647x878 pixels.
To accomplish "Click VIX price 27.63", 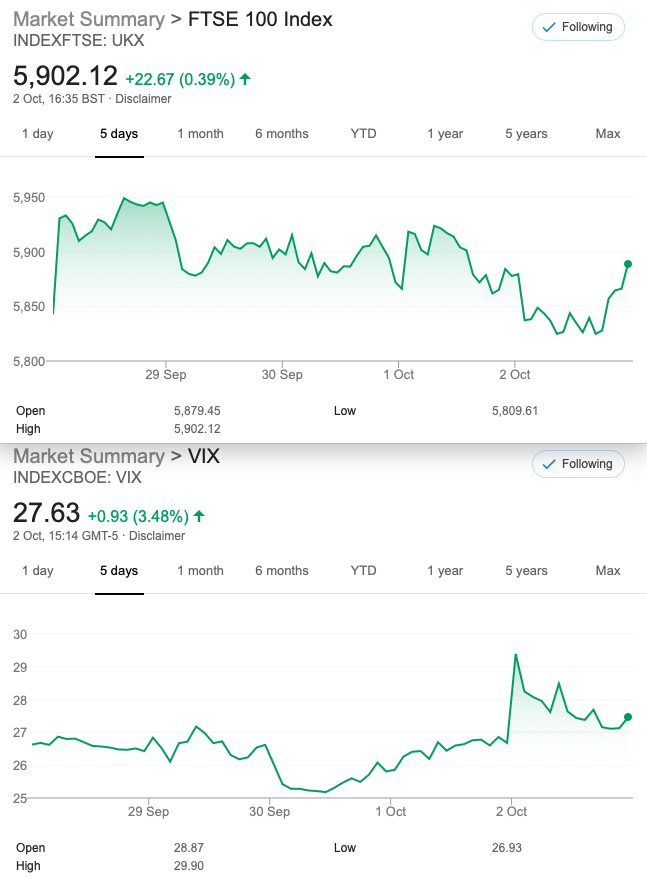I will coord(46,512).
